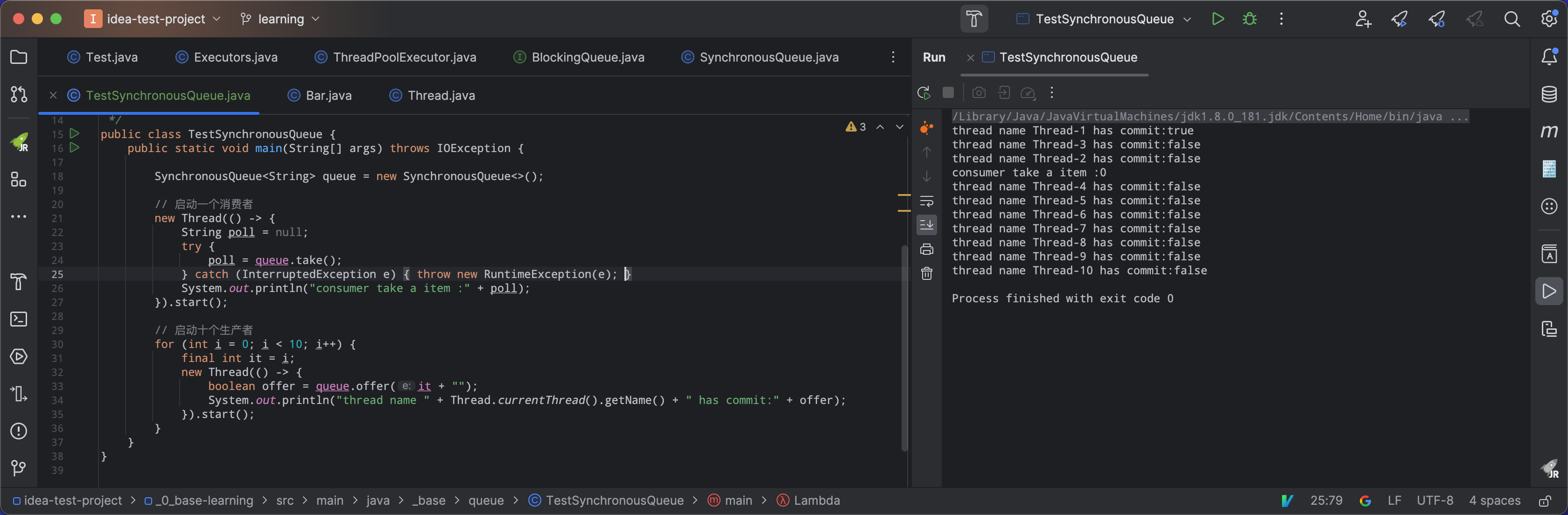Screen dimensions: 1568x515
Task: Toggle soft-wrap in the console
Action: (926, 201)
